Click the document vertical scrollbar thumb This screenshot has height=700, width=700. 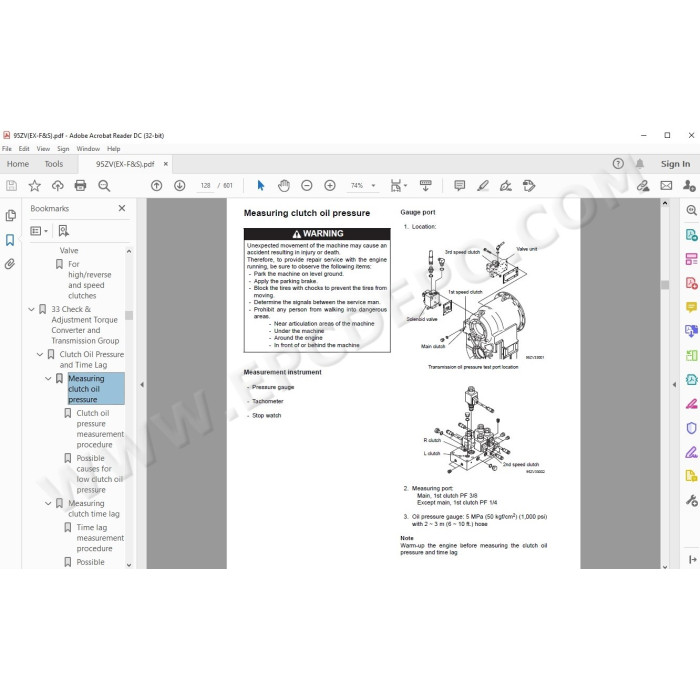[665, 285]
